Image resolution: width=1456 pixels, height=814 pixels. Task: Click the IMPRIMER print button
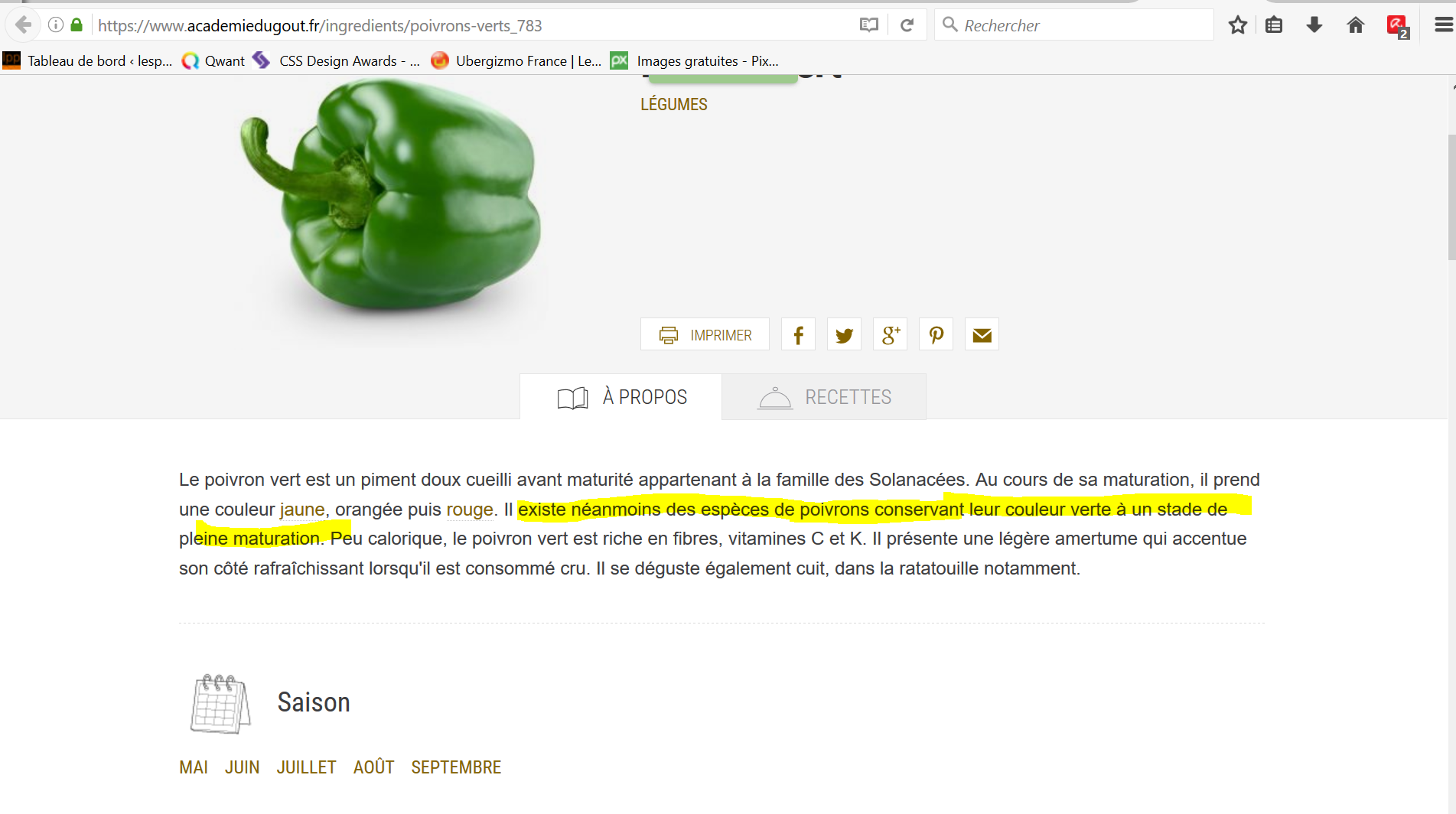[x=705, y=334]
